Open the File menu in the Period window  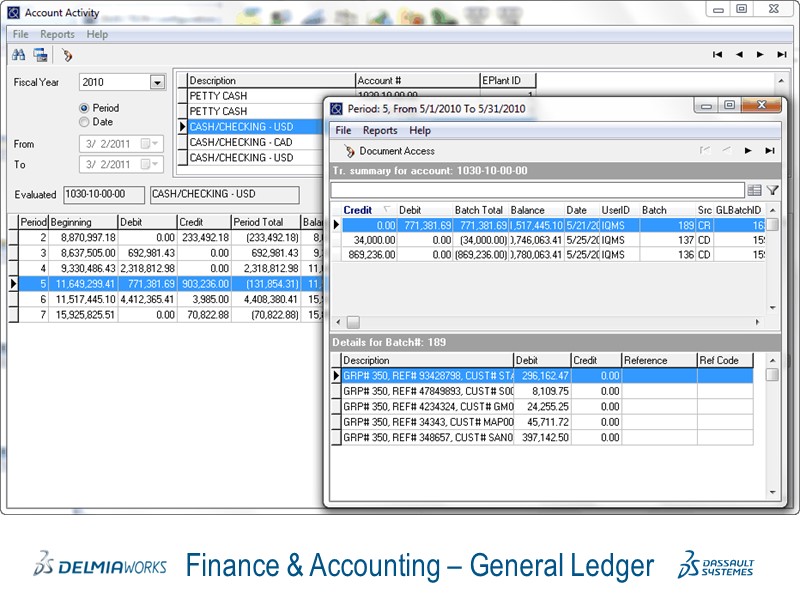tap(343, 130)
